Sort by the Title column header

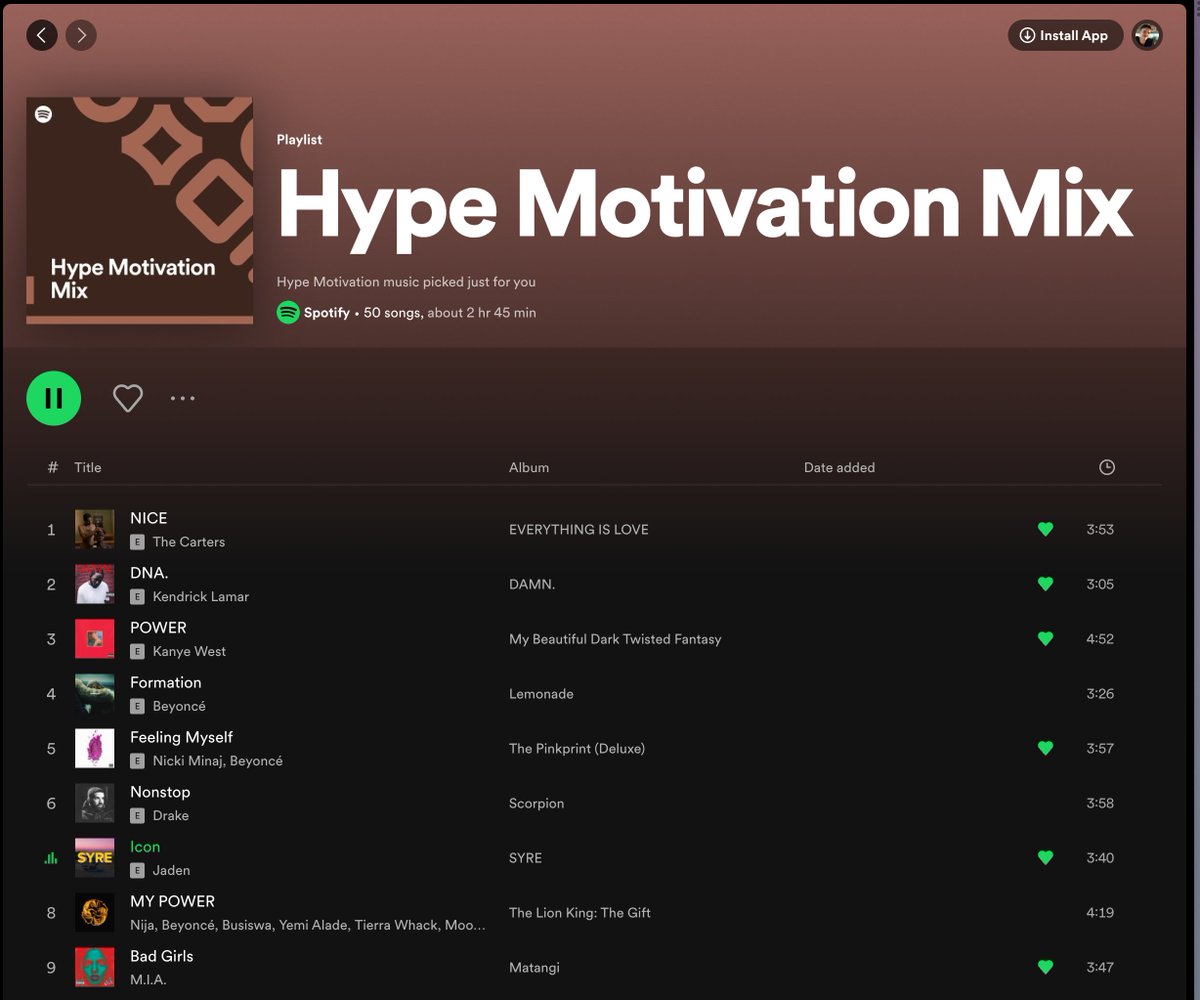(x=88, y=467)
